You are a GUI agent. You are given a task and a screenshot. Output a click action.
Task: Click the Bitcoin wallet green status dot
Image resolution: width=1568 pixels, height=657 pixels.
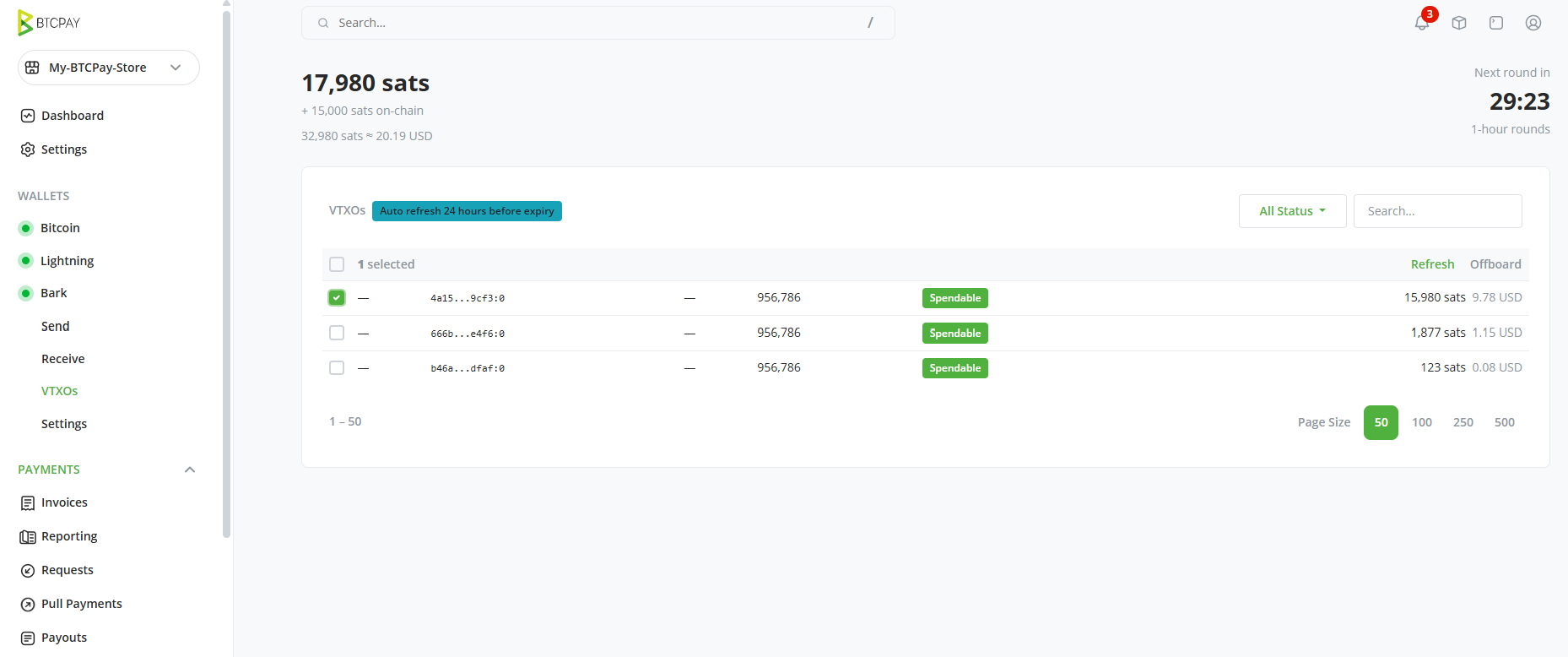coord(26,228)
